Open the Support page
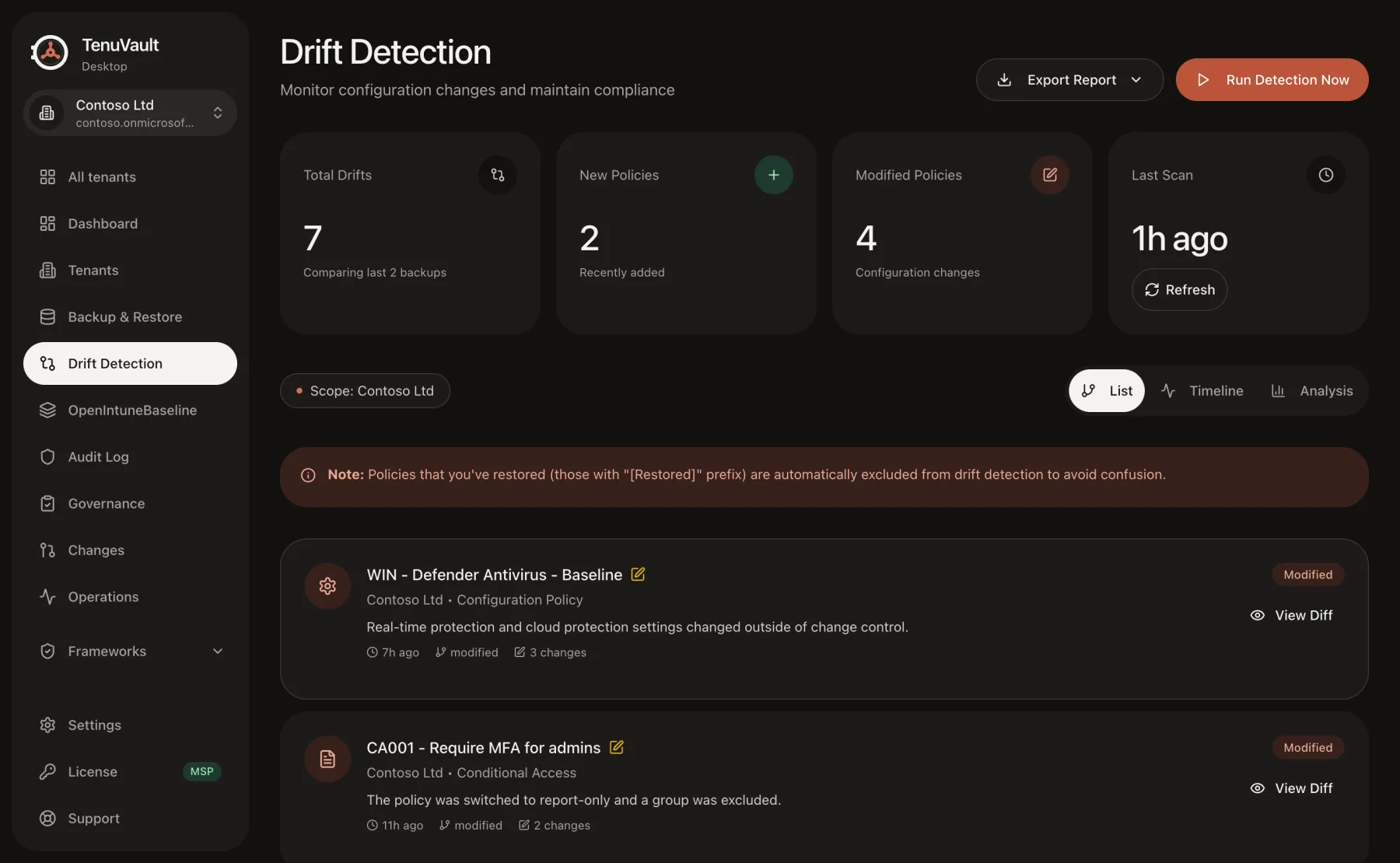This screenshot has height=863, width=1400. (x=130, y=818)
